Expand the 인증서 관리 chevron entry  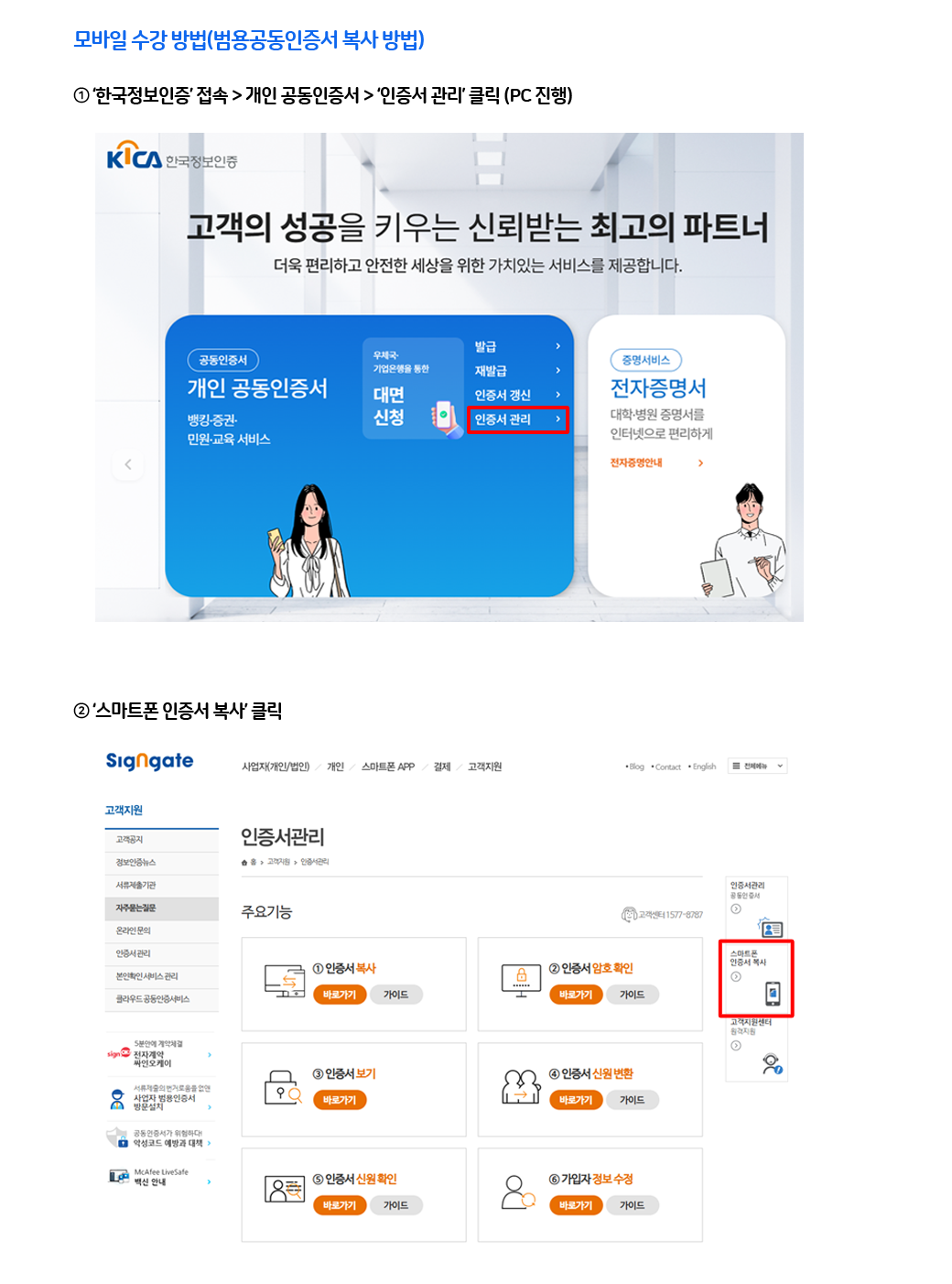(518, 419)
